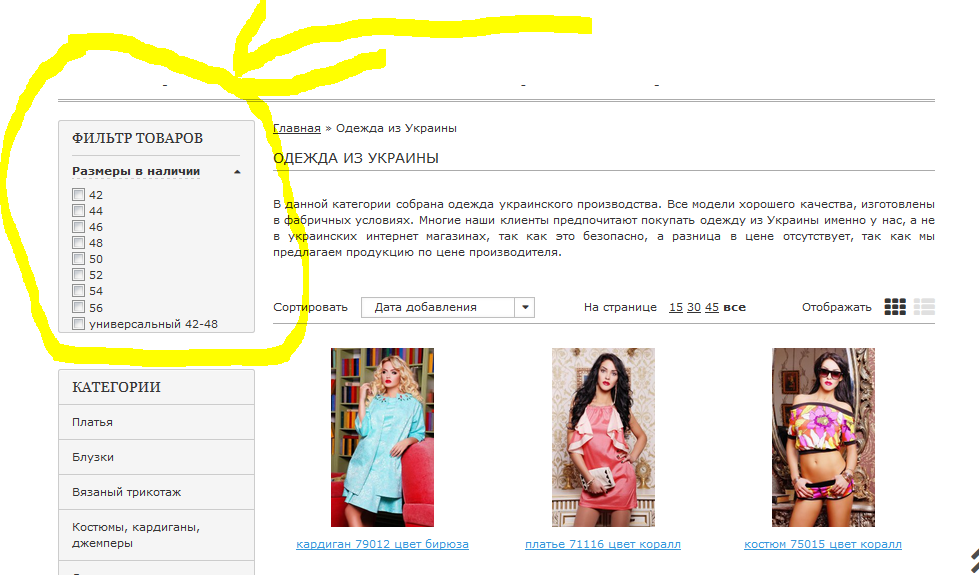Show 30 items per page
Screen dimensions: 979x575
[693, 307]
